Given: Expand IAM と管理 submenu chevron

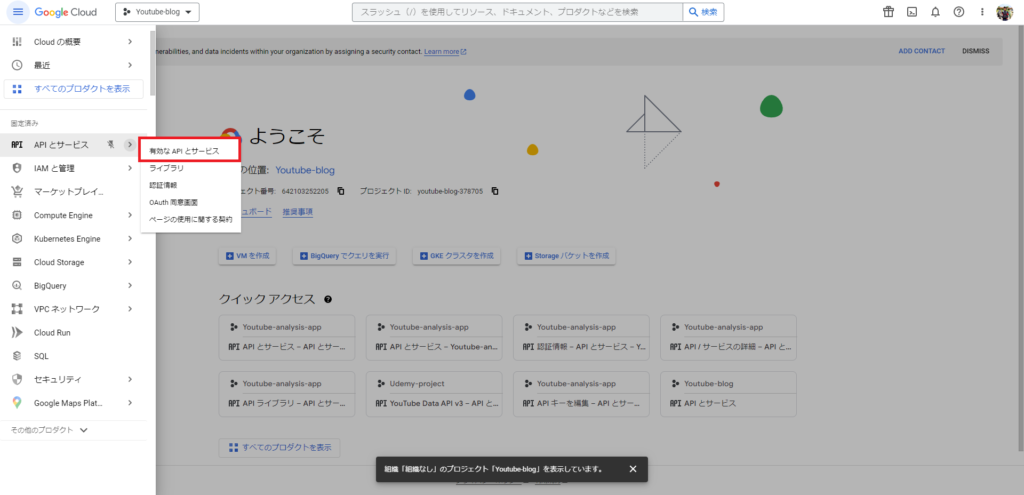Looking at the screenshot, I should click(130, 168).
